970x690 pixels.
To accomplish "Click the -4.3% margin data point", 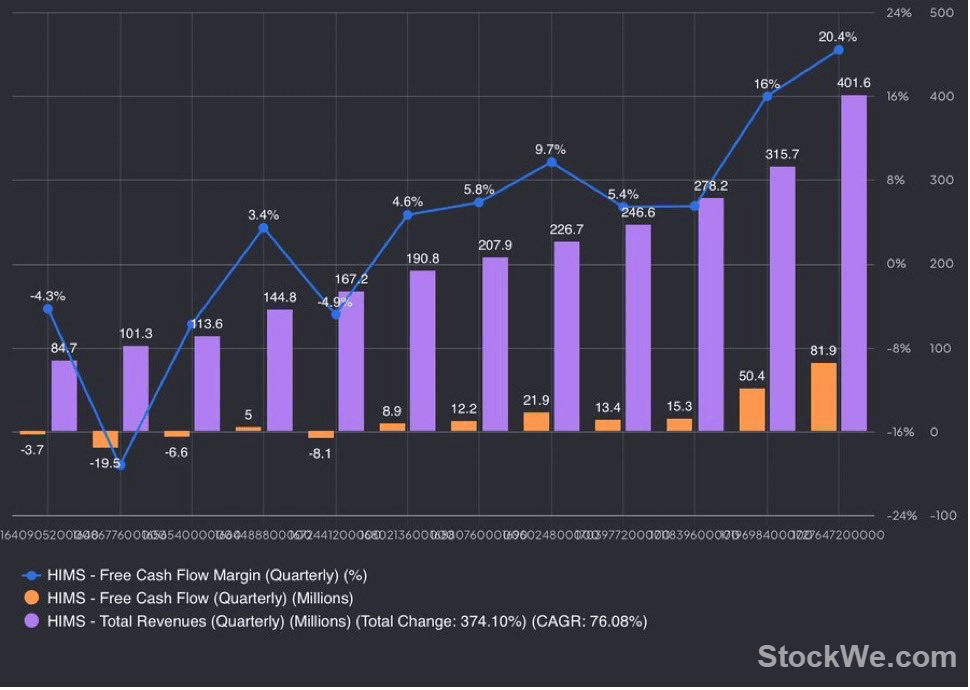I will (x=48, y=309).
